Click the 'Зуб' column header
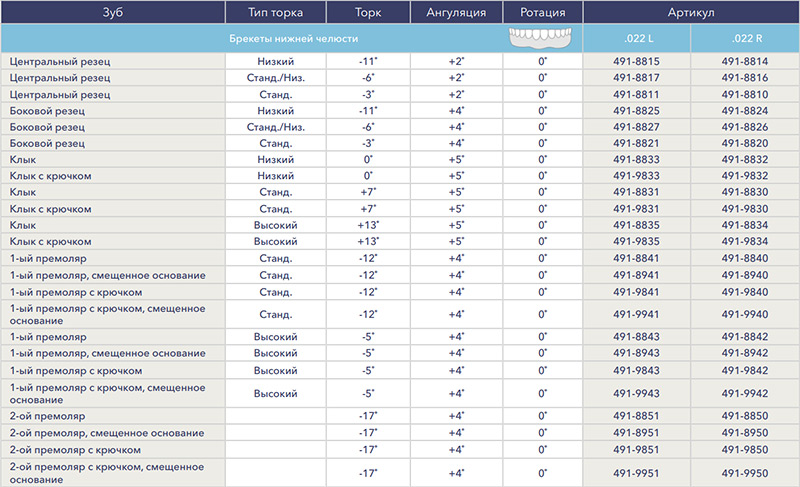The width and height of the screenshot is (800, 487). 113,12
